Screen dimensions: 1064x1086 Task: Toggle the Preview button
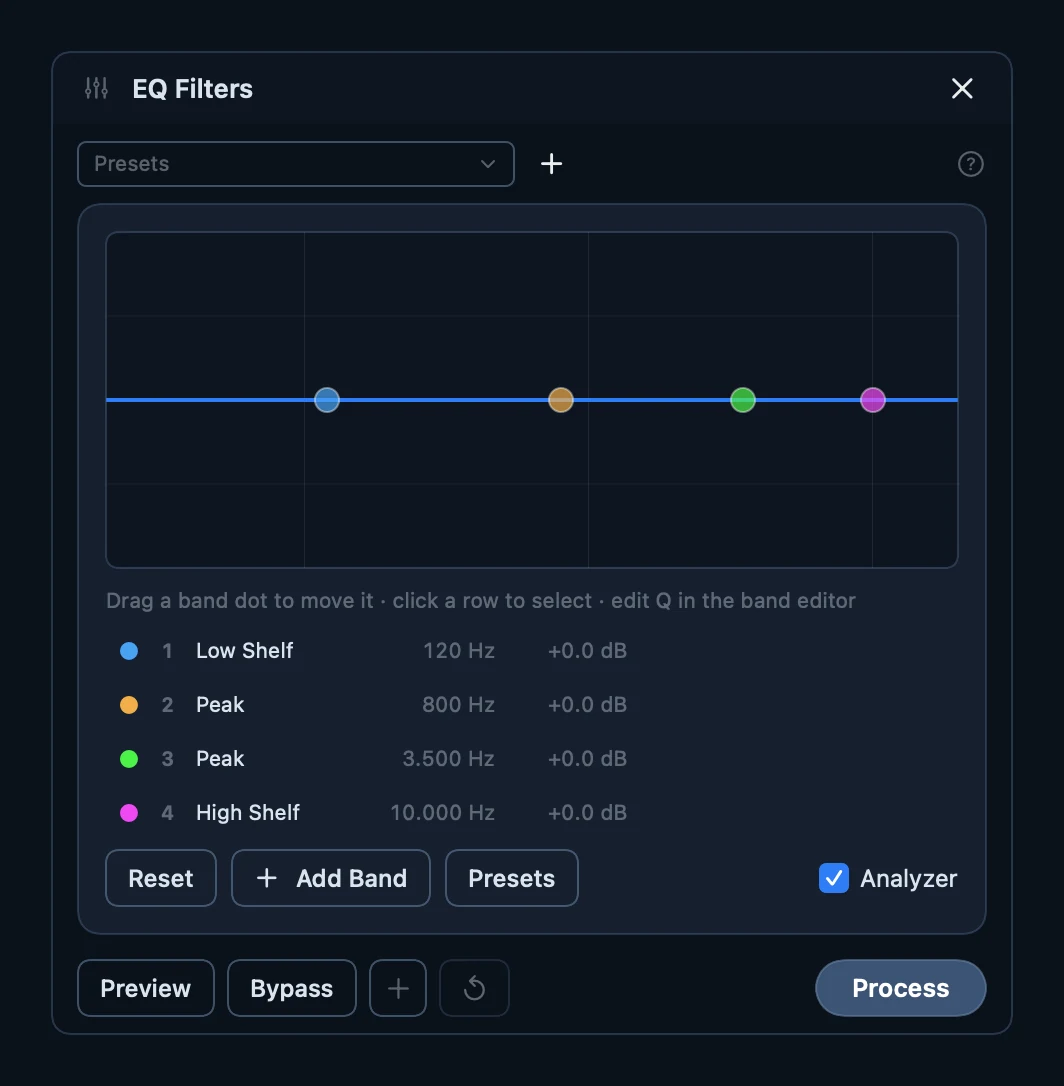click(145, 988)
